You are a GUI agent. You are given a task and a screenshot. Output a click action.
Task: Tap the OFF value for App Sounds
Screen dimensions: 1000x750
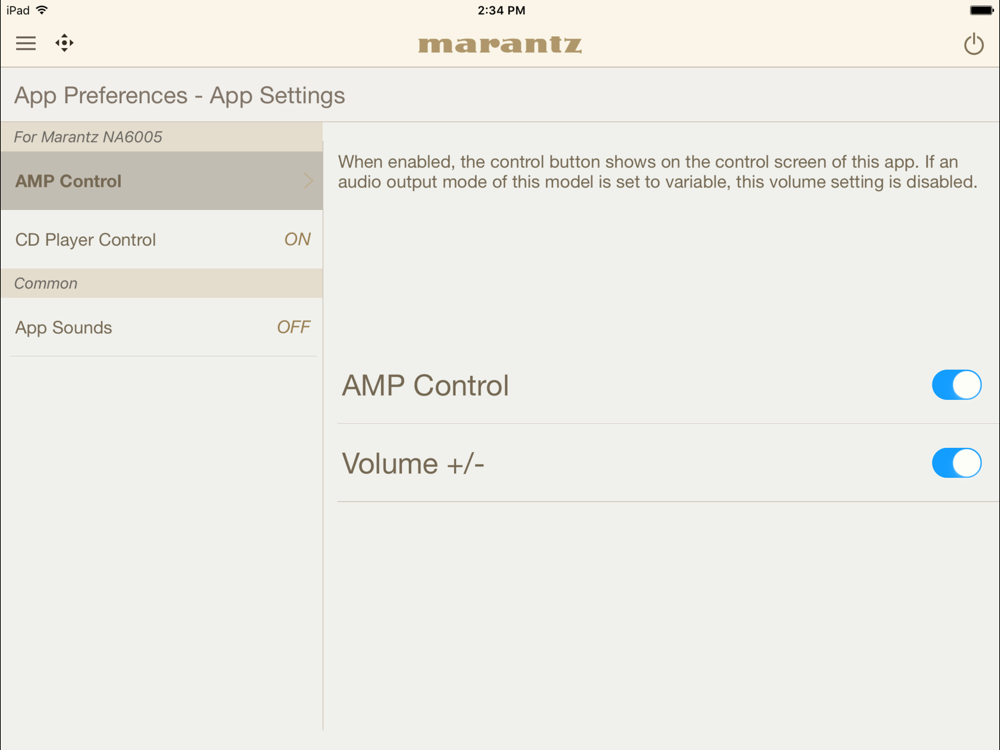pos(293,327)
